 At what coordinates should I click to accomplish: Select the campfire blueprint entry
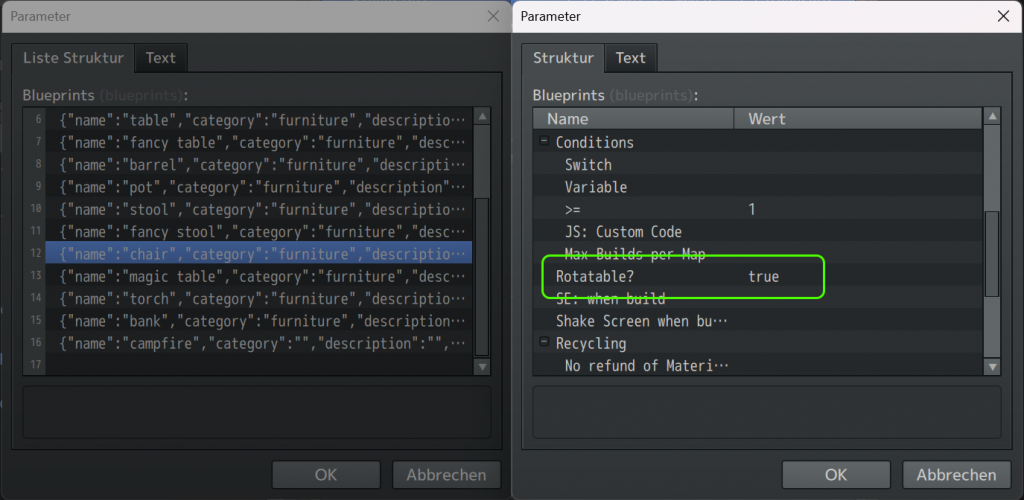[x=260, y=344]
